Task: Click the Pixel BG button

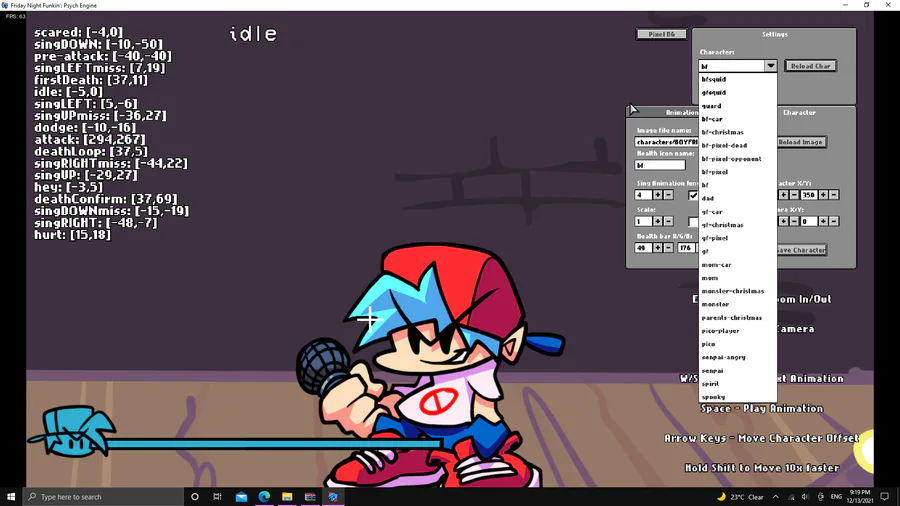Action: (661, 34)
